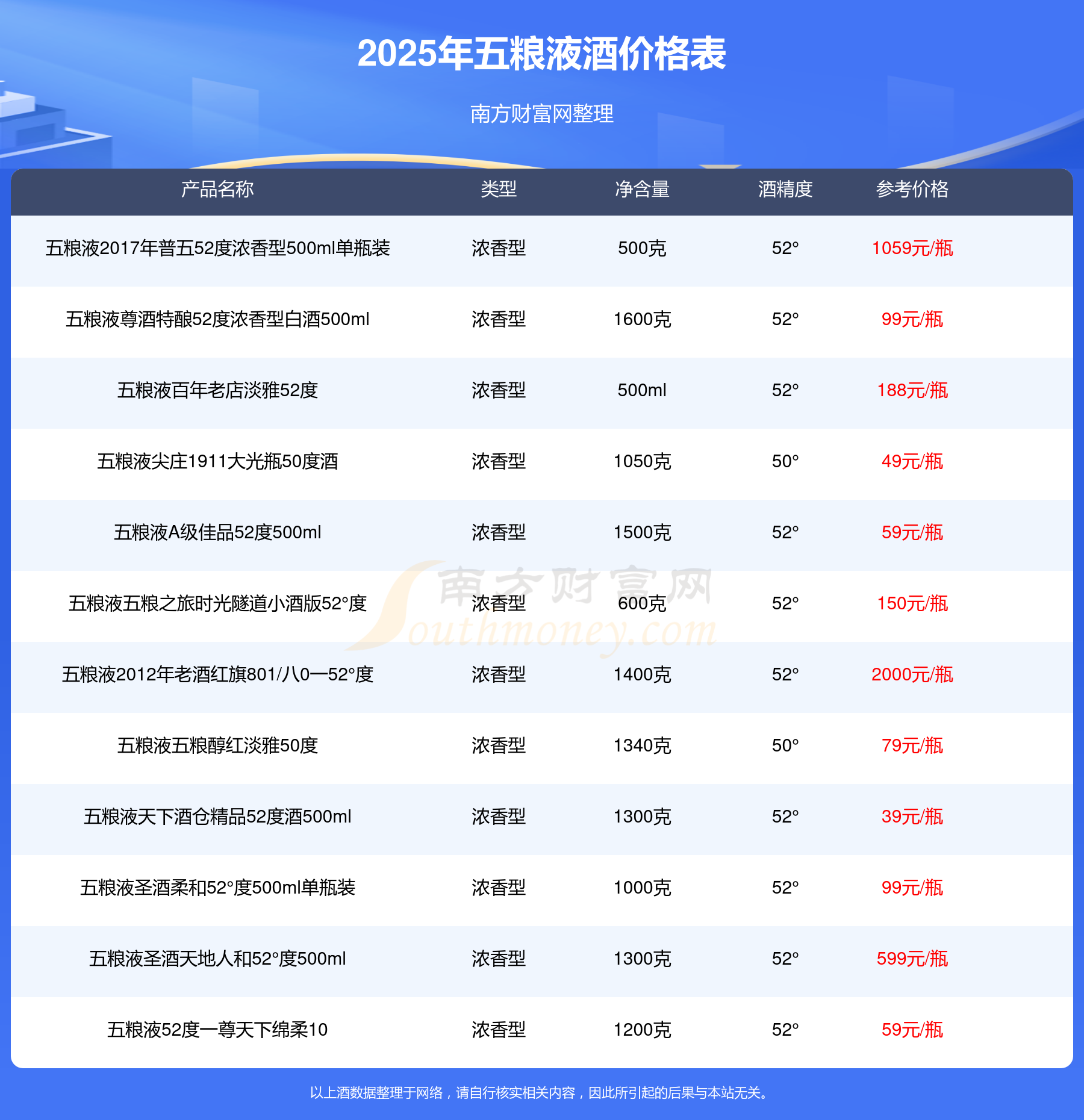Click 52° in the 圣酒柔和 row
Screen dimensions: 1084x1120
785,888
